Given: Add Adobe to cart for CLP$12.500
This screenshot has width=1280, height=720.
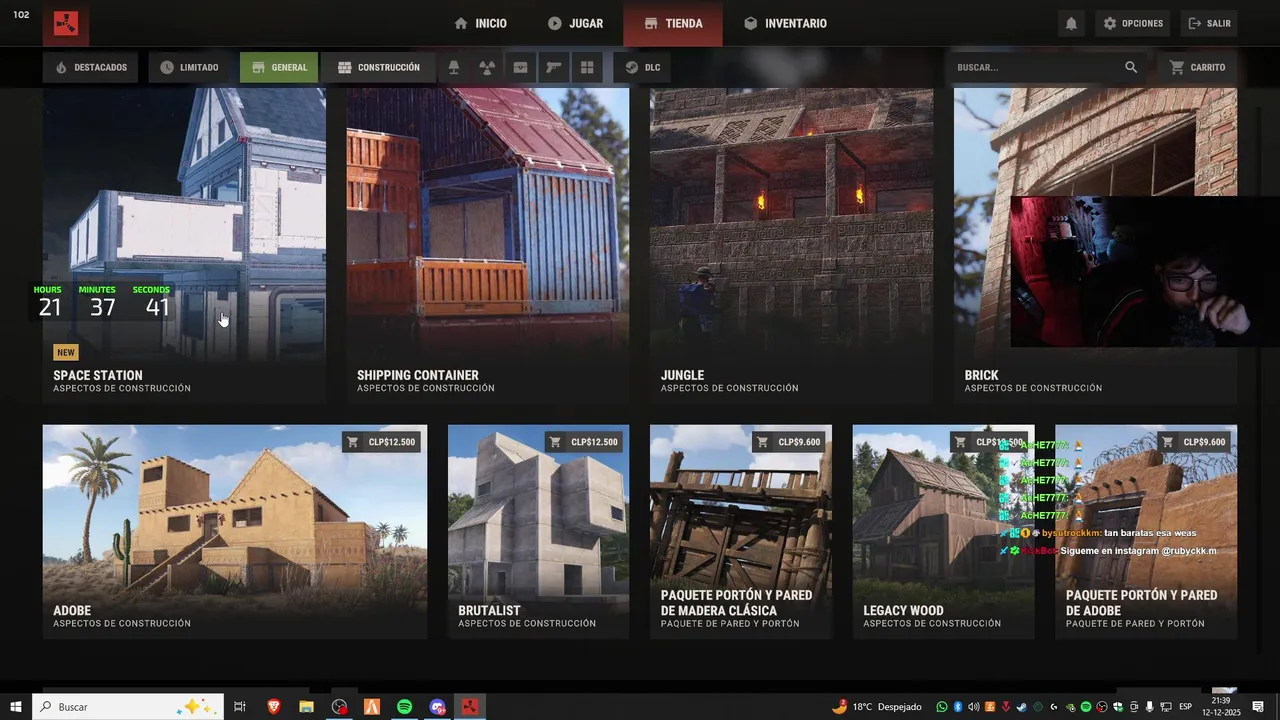Looking at the screenshot, I should point(381,442).
